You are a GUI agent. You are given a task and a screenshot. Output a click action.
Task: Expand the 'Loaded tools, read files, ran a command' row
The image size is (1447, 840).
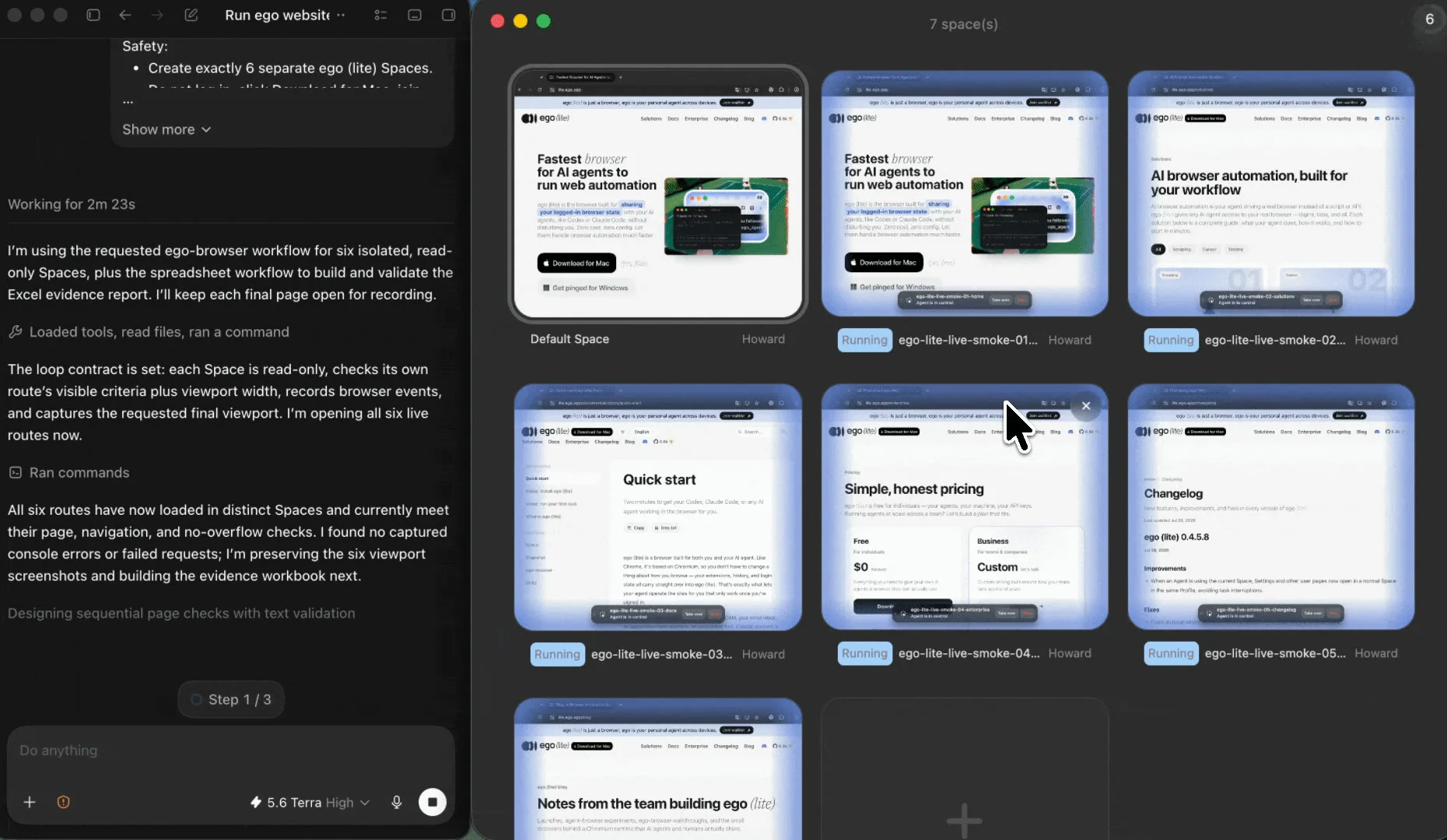tap(149, 332)
